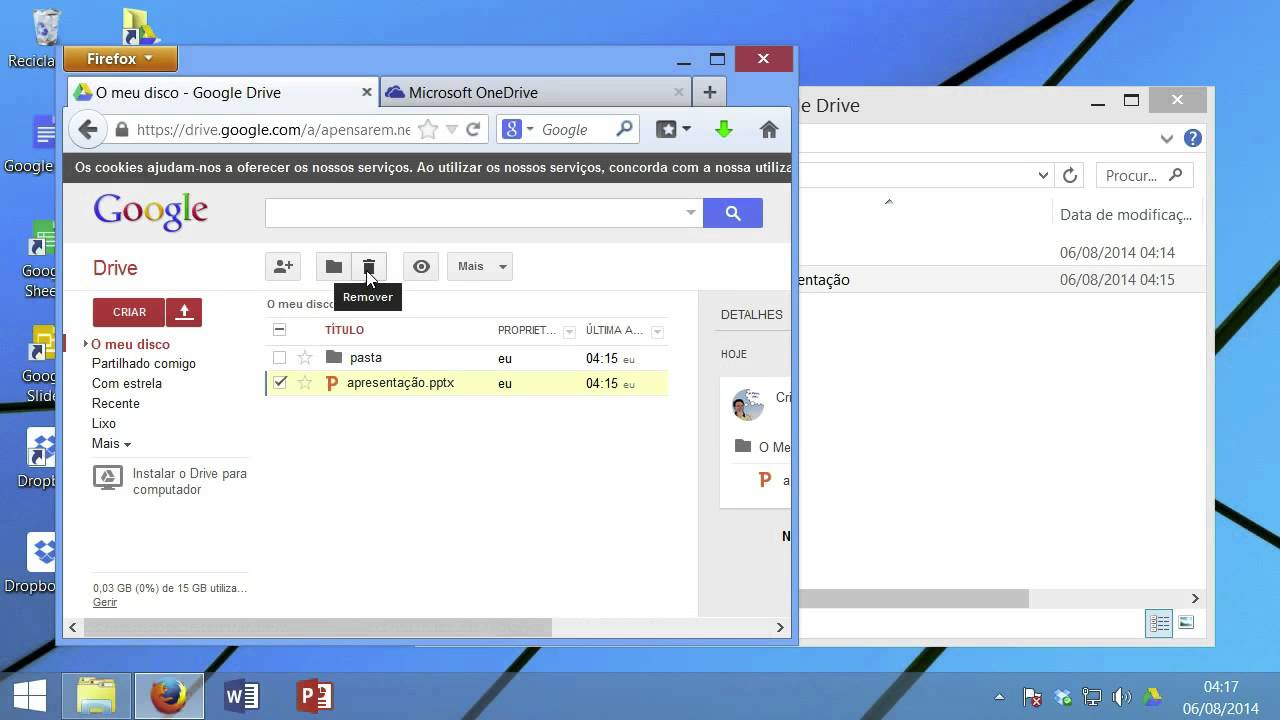This screenshot has width=1280, height=720.
Task: Click the red CRIAR button
Action: pyautogui.click(x=129, y=312)
